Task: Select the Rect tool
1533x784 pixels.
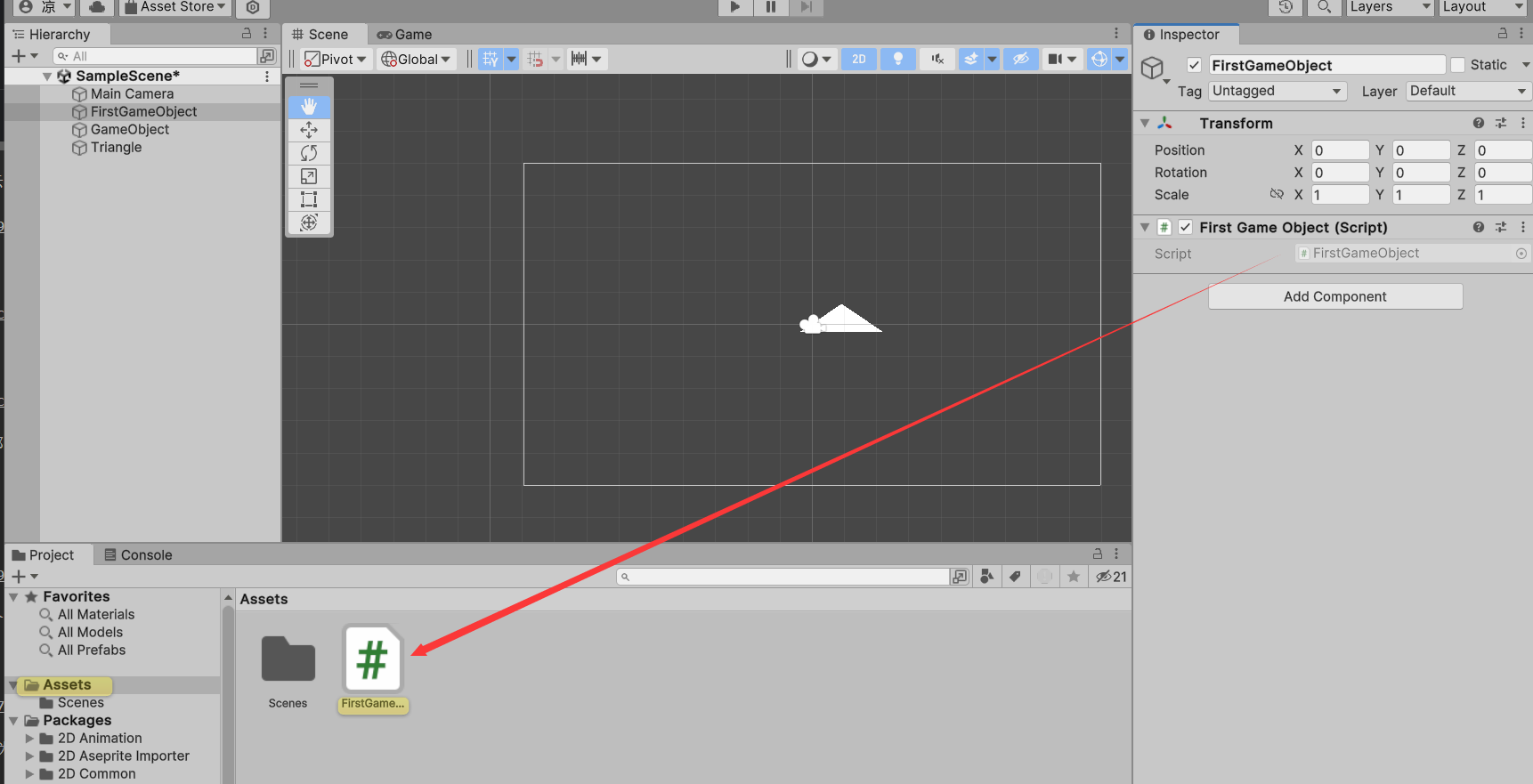Action: coord(309,199)
